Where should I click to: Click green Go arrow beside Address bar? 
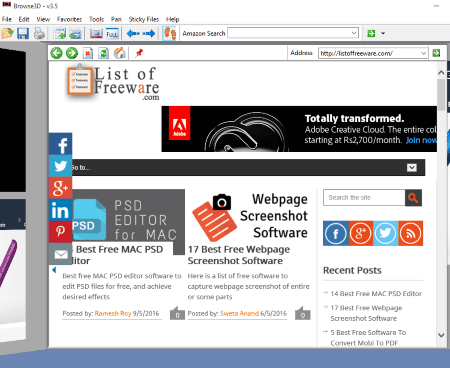coord(436,53)
